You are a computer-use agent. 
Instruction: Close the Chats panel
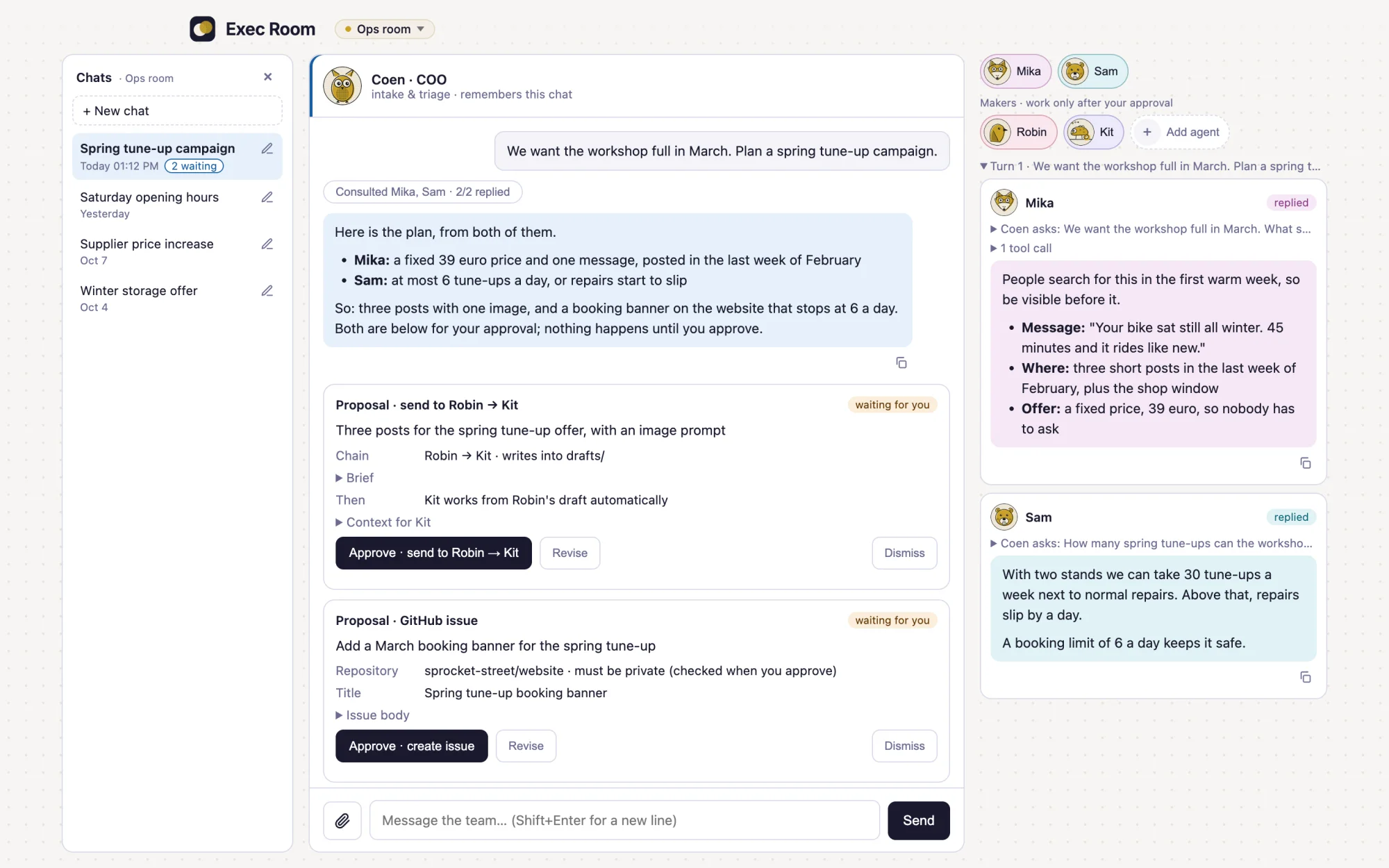[267, 77]
